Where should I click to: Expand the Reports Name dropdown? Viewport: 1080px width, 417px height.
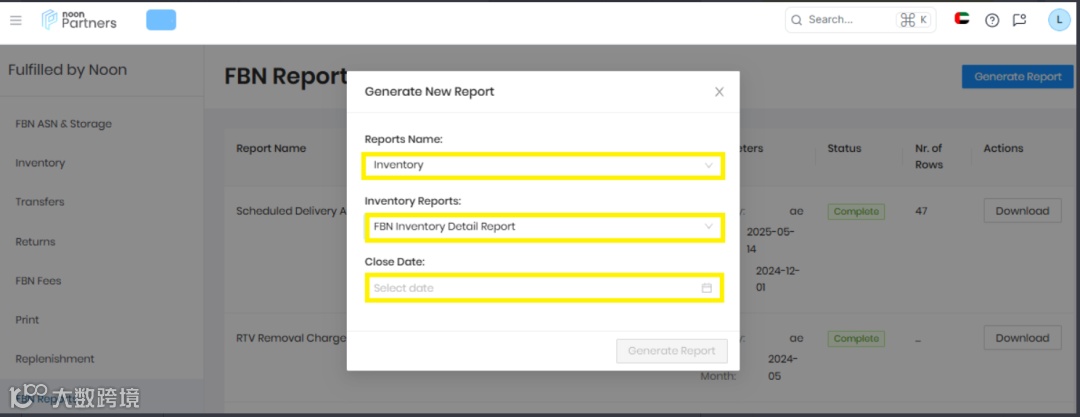coord(543,165)
